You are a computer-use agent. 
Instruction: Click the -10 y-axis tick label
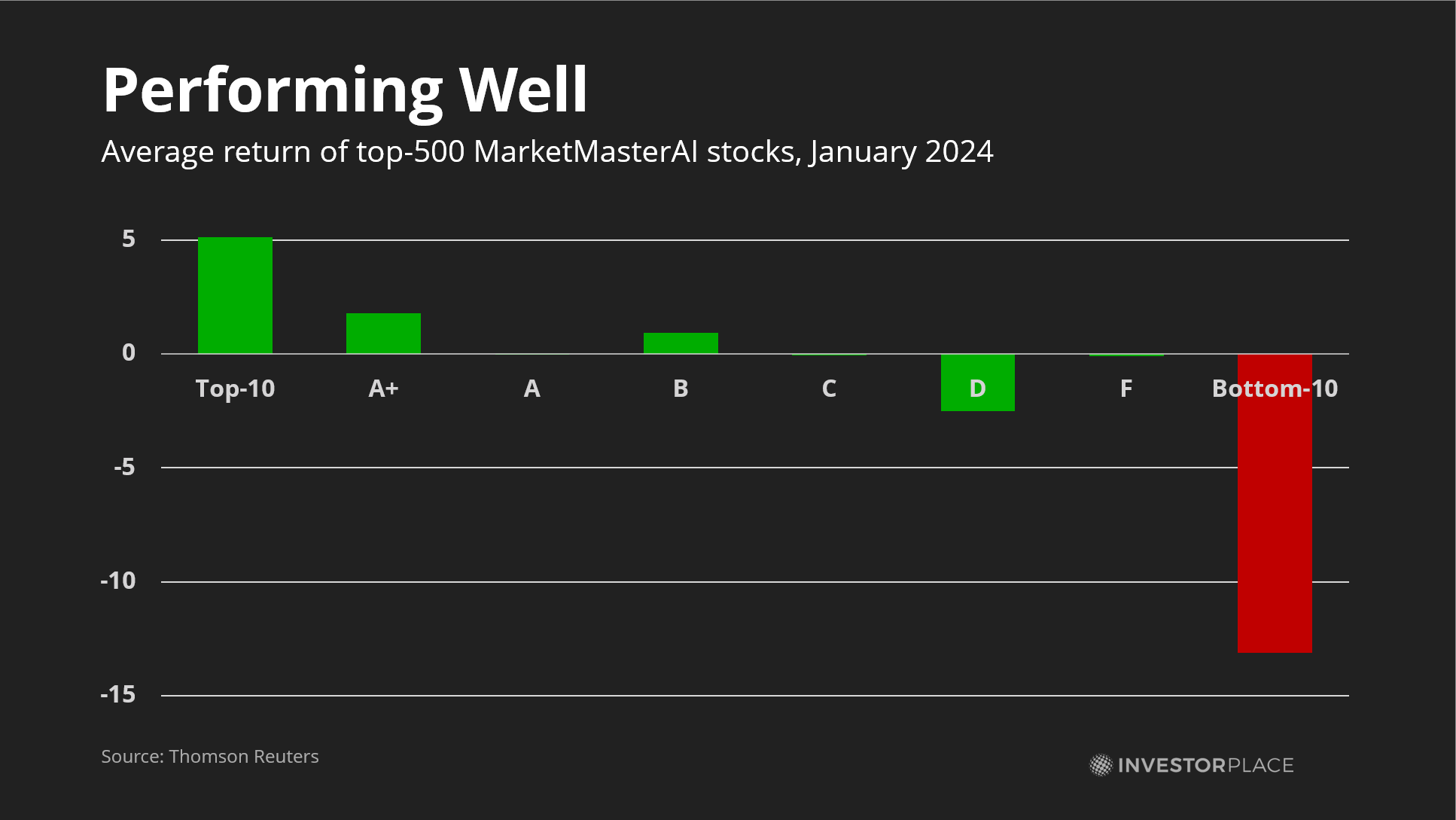click(118, 581)
